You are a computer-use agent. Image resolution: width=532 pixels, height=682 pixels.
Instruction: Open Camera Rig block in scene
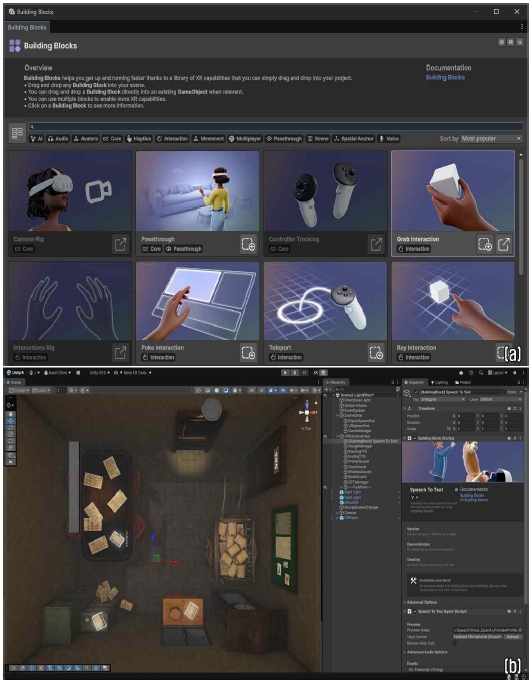click(120, 244)
